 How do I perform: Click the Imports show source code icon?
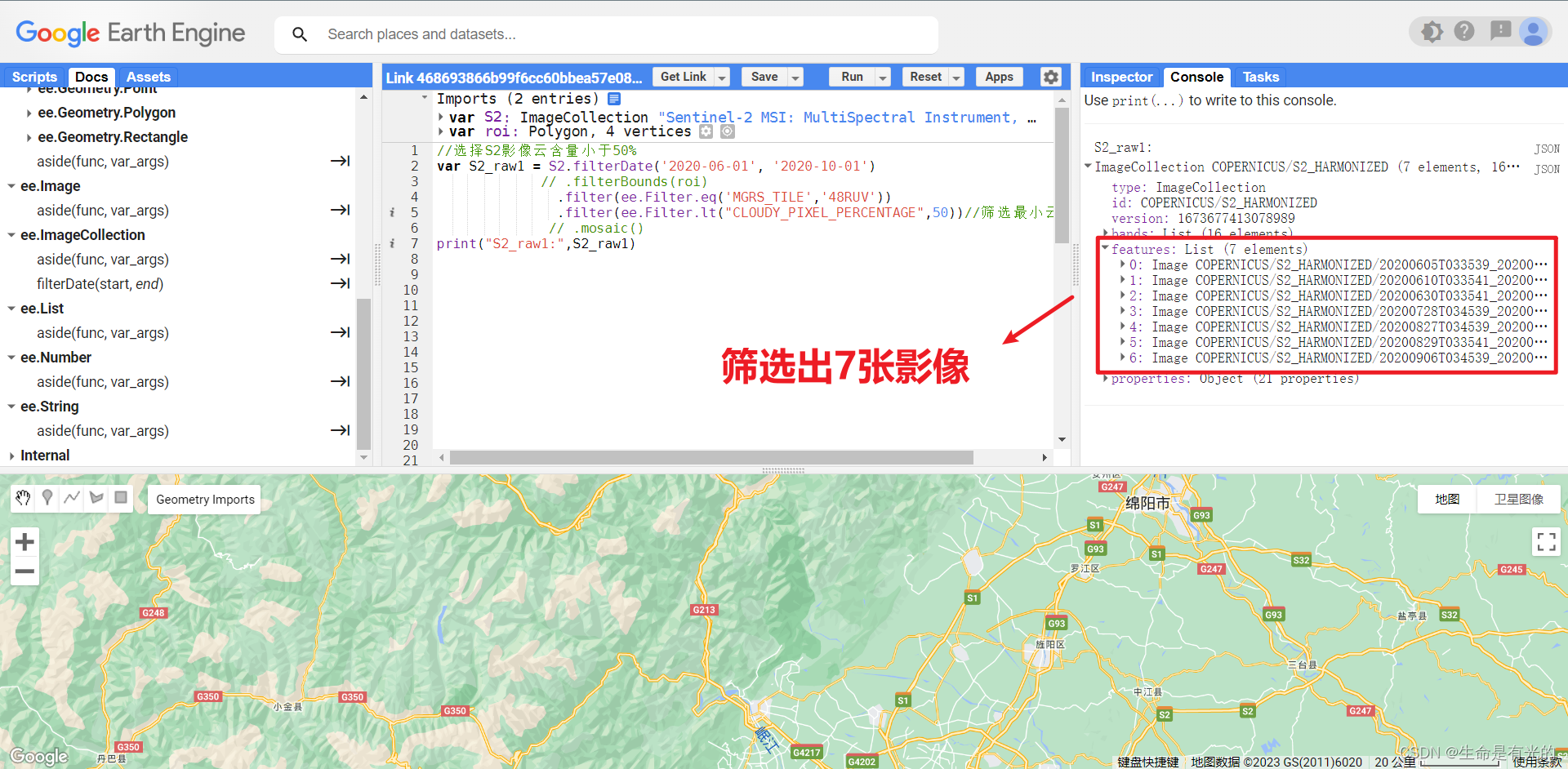click(x=614, y=99)
